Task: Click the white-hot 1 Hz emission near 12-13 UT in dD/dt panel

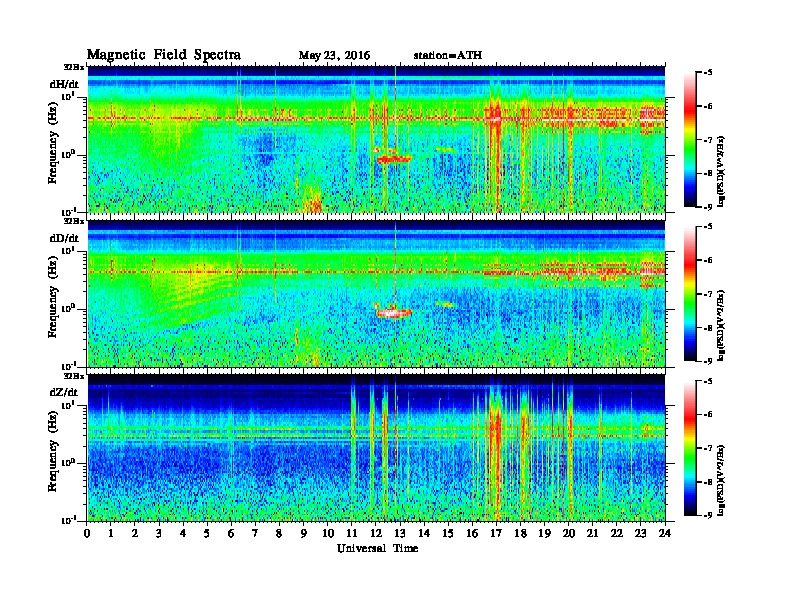Action: (x=394, y=313)
